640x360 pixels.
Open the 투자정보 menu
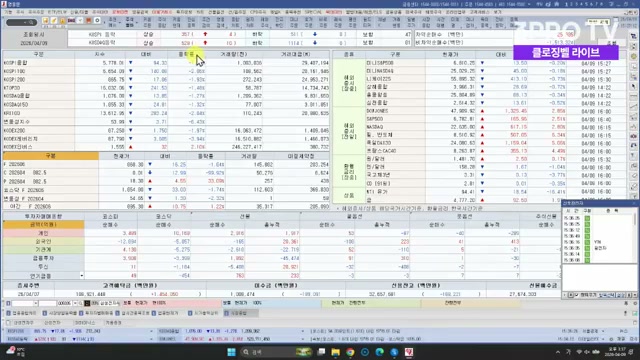(184, 12)
